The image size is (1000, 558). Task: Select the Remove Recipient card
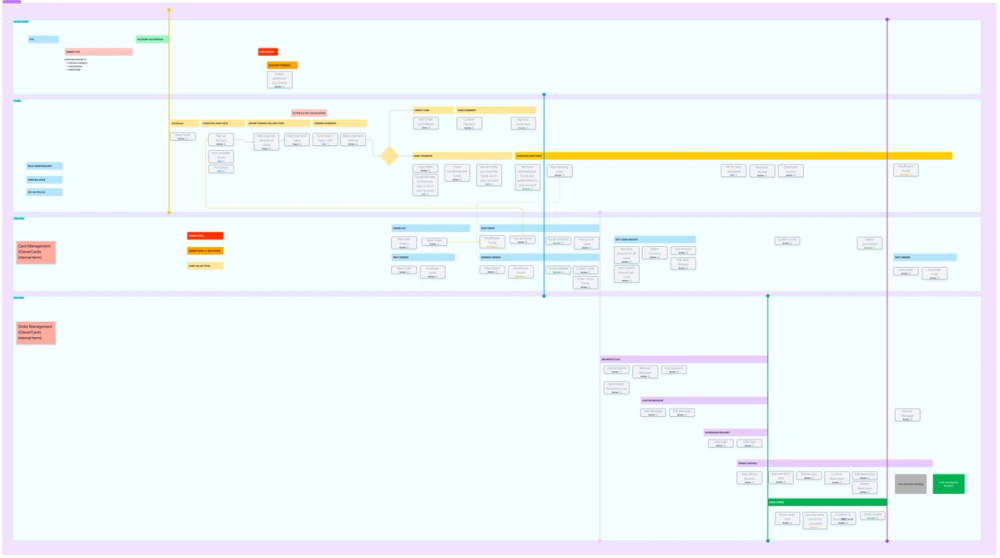(645, 372)
